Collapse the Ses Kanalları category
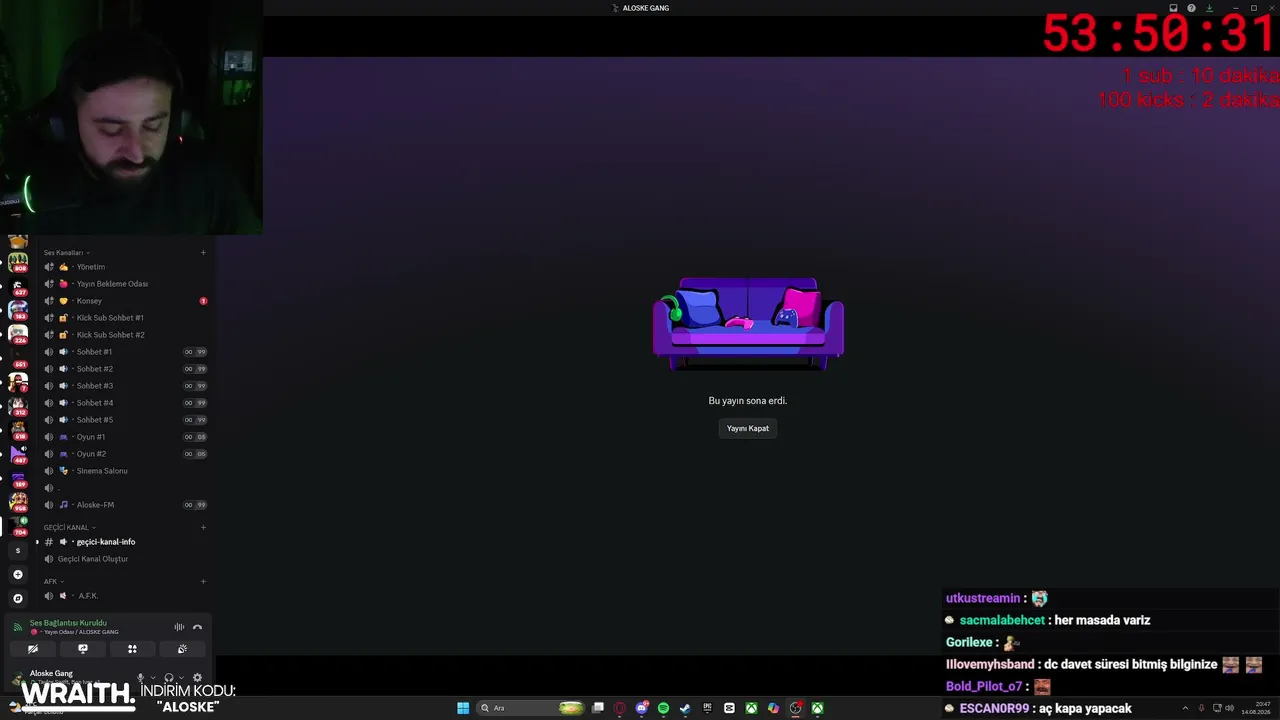This screenshot has width=1280, height=720. coord(67,253)
